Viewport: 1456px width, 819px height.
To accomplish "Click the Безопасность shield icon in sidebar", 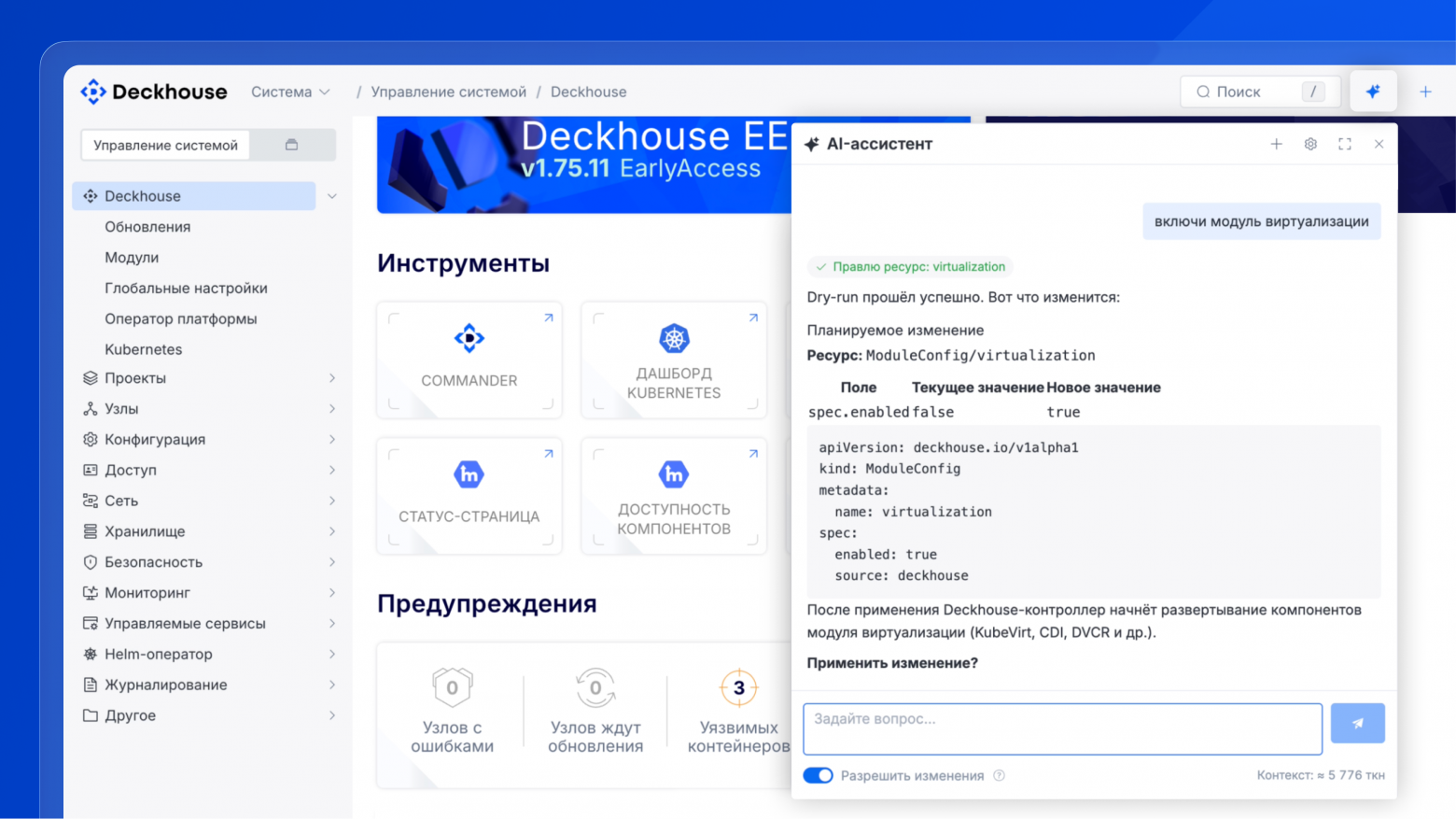I will tap(91, 562).
